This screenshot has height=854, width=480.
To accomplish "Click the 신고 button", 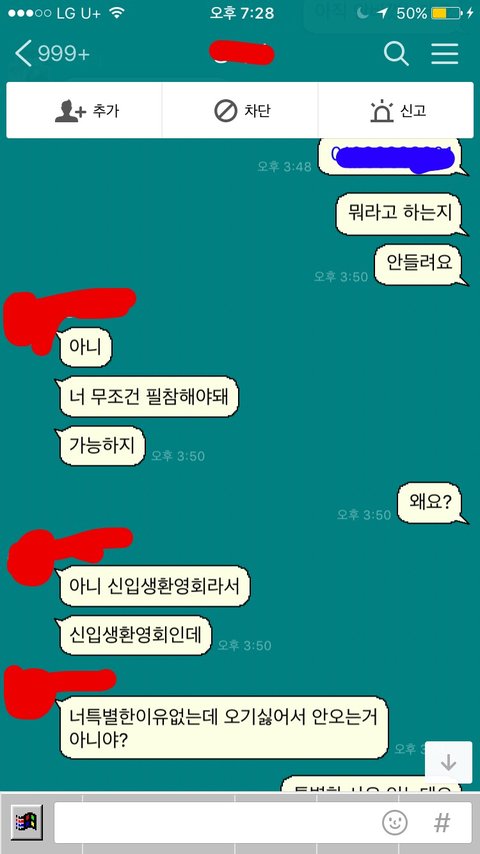I will click(x=396, y=111).
